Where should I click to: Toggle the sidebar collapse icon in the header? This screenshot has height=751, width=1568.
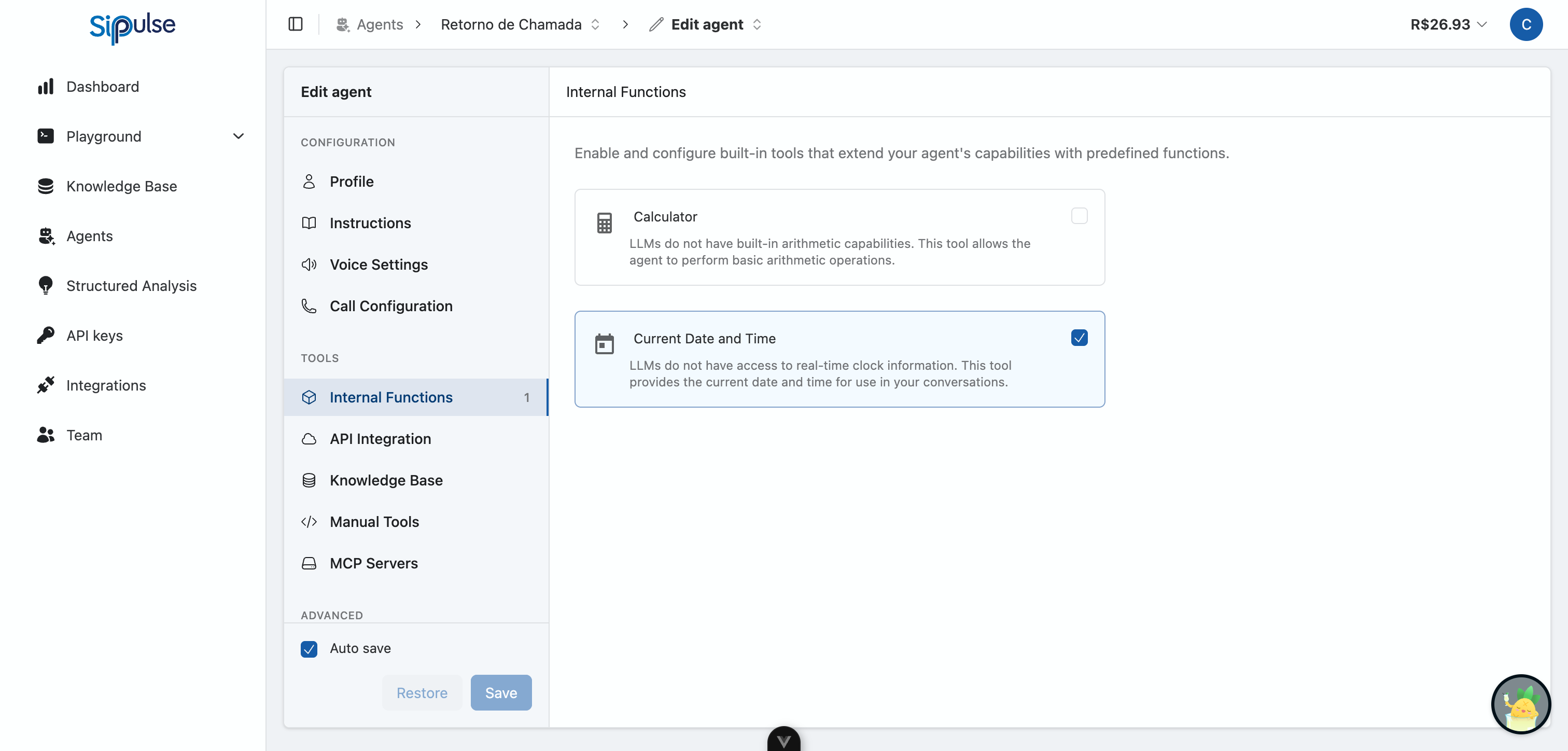click(296, 24)
